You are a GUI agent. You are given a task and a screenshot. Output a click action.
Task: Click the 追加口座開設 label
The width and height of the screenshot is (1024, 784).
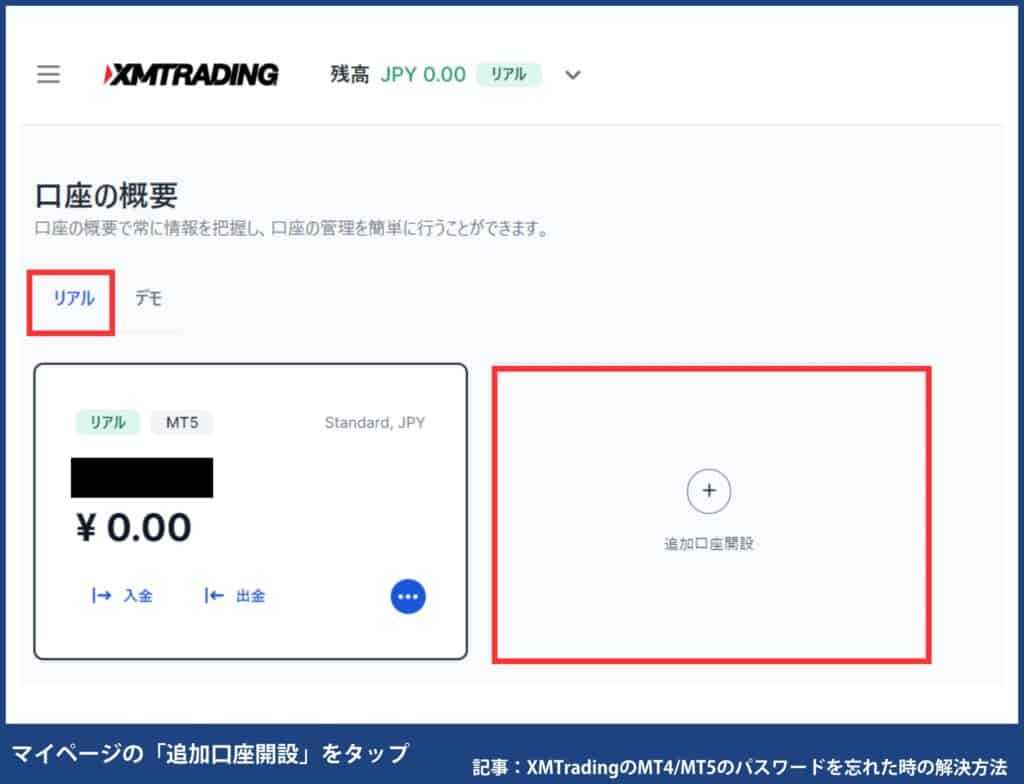pyautogui.click(x=709, y=544)
